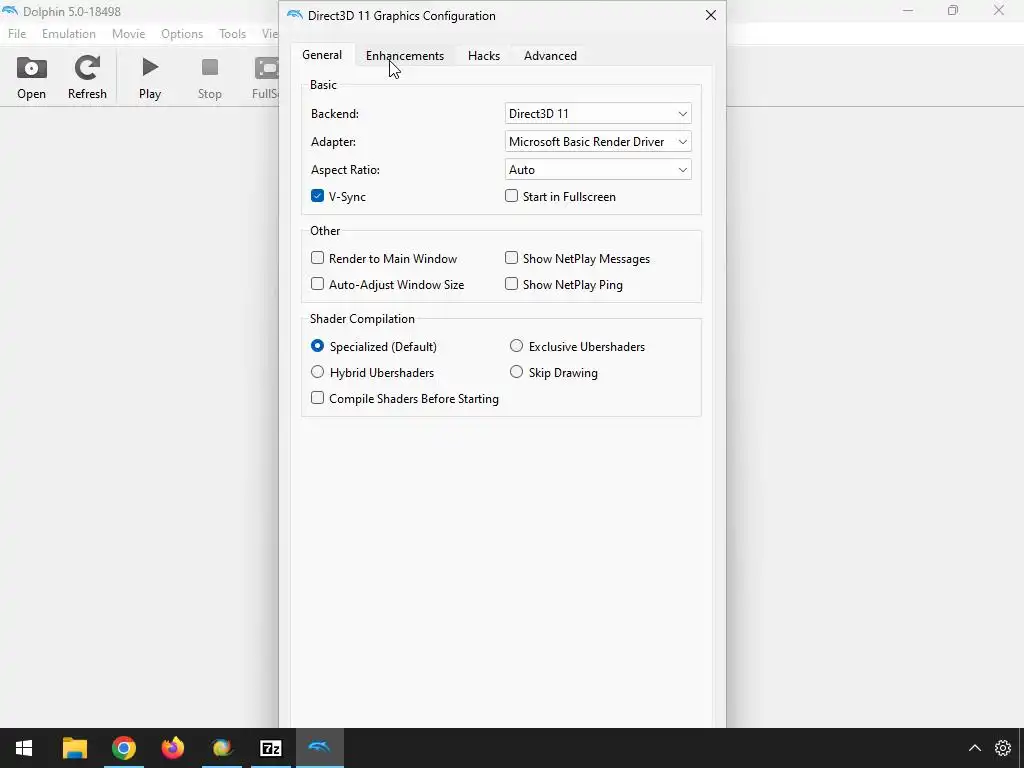Open the settings gear in the system tray

point(1002,748)
